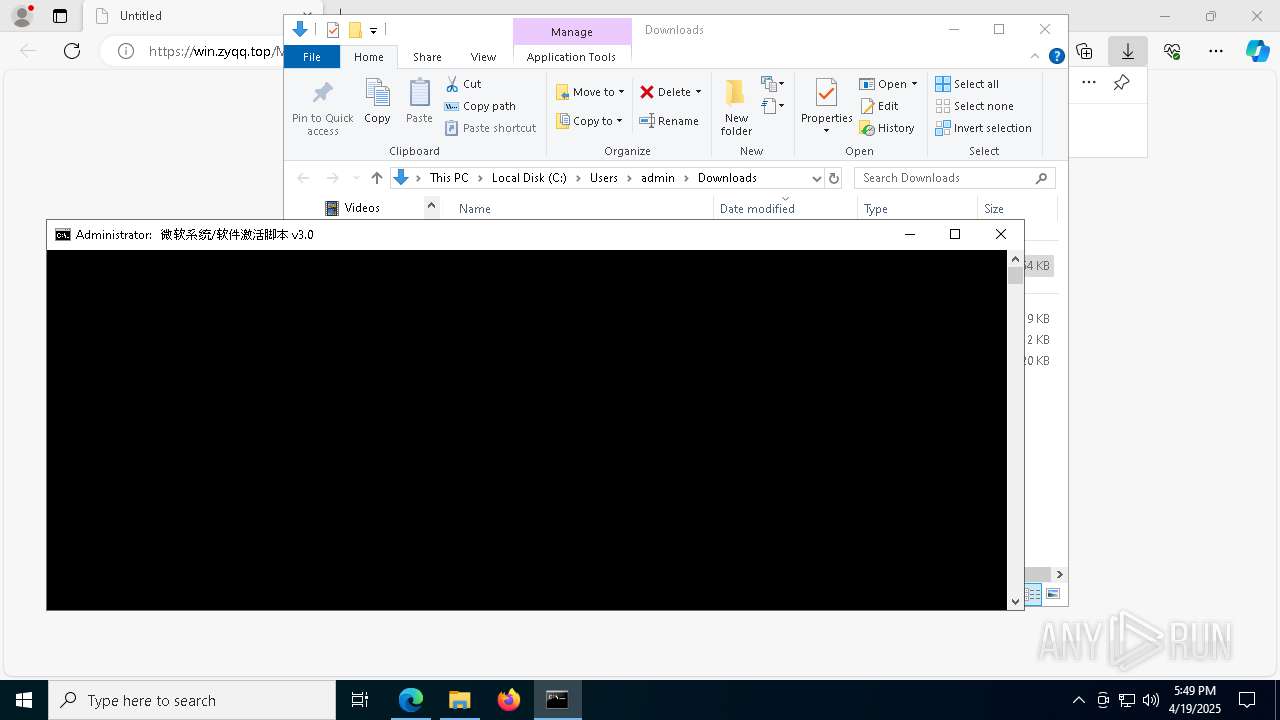Open recent locations dropdown arrow
1280x720 pixels.
point(355,178)
